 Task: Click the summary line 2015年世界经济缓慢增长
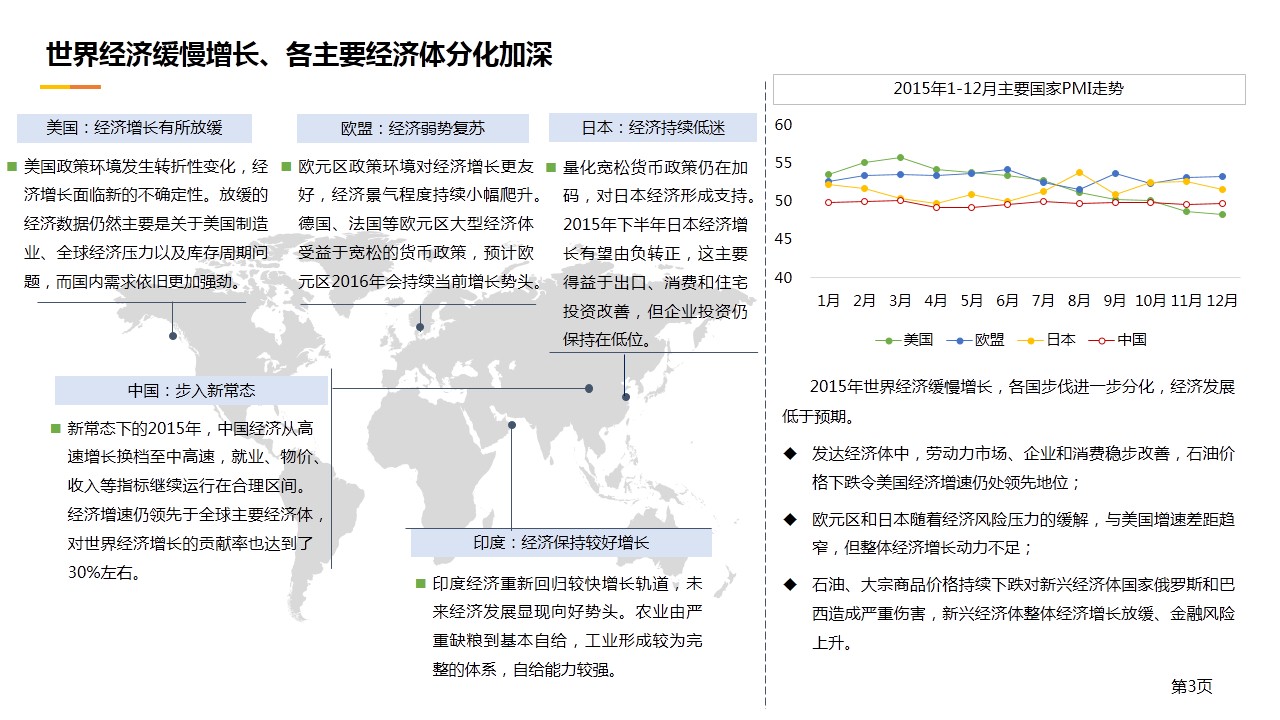(x=1008, y=401)
